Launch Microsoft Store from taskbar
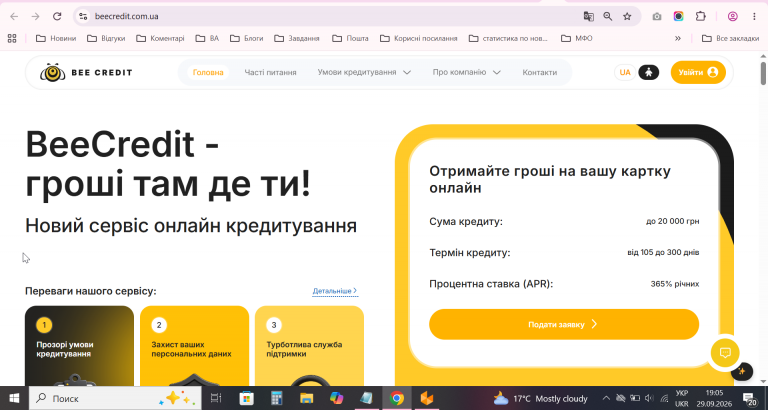The image size is (768, 410). click(x=246, y=398)
